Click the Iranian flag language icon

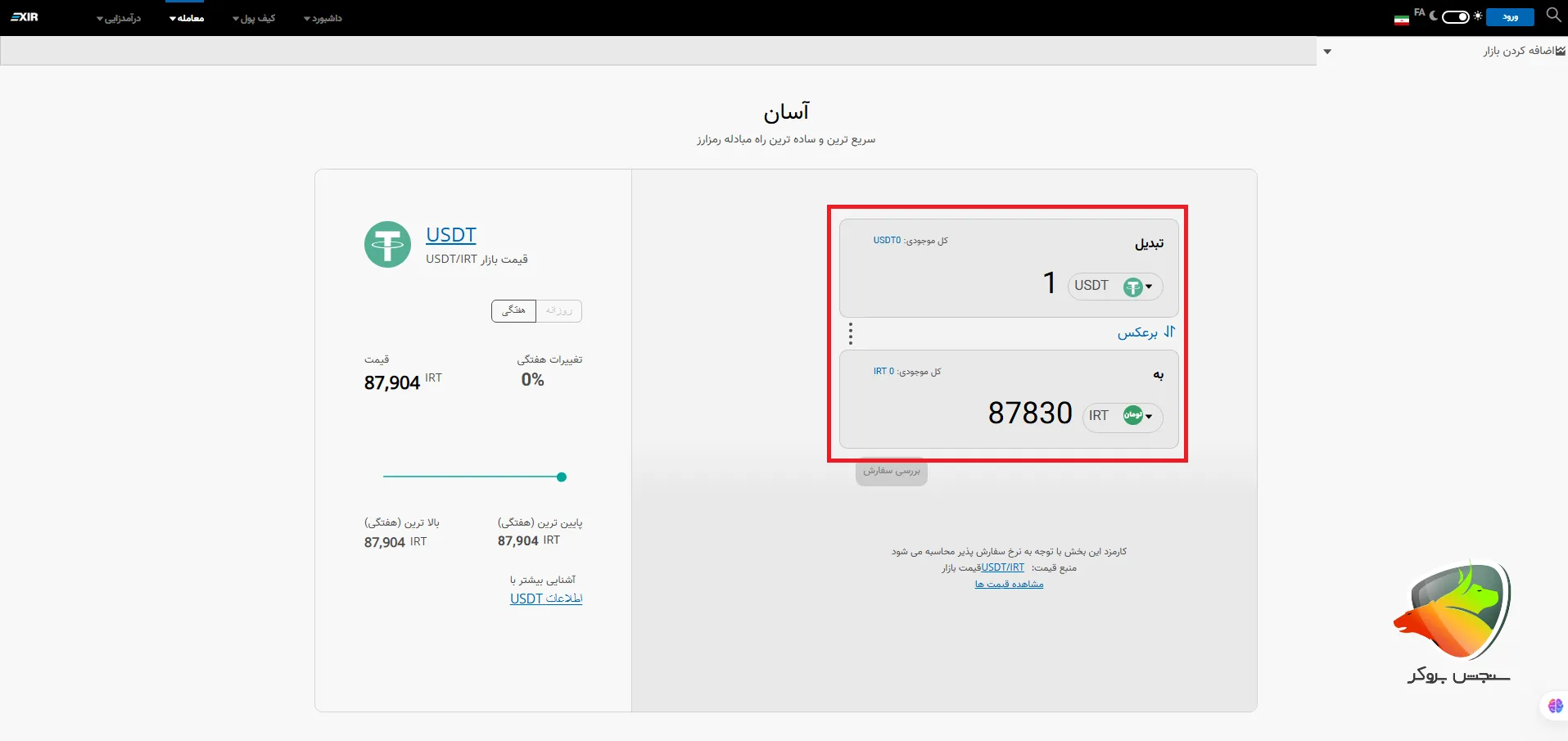(1400, 18)
